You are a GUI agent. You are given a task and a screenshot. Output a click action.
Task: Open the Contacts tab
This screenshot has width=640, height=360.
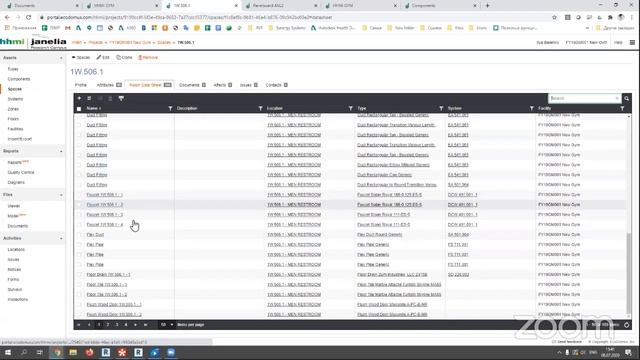277,85
